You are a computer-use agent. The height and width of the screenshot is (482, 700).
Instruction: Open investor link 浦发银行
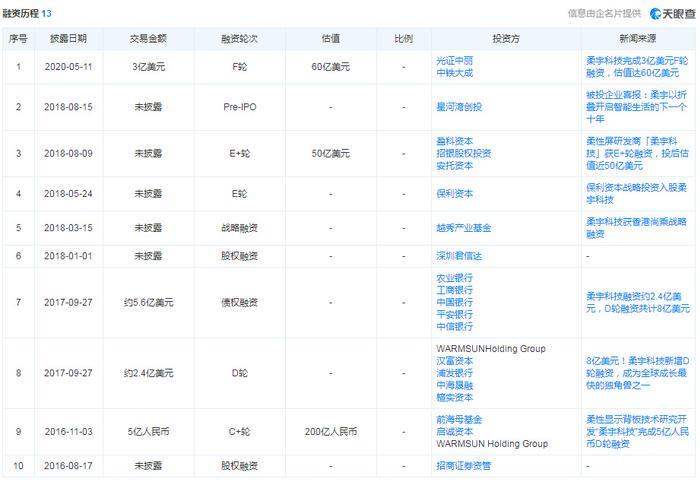pos(454,373)
